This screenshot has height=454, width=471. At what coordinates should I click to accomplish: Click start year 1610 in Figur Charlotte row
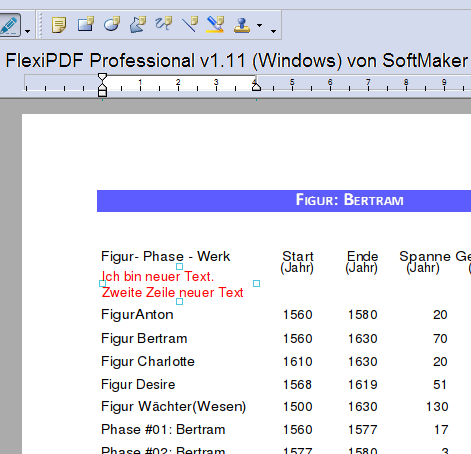click(297, 362)
